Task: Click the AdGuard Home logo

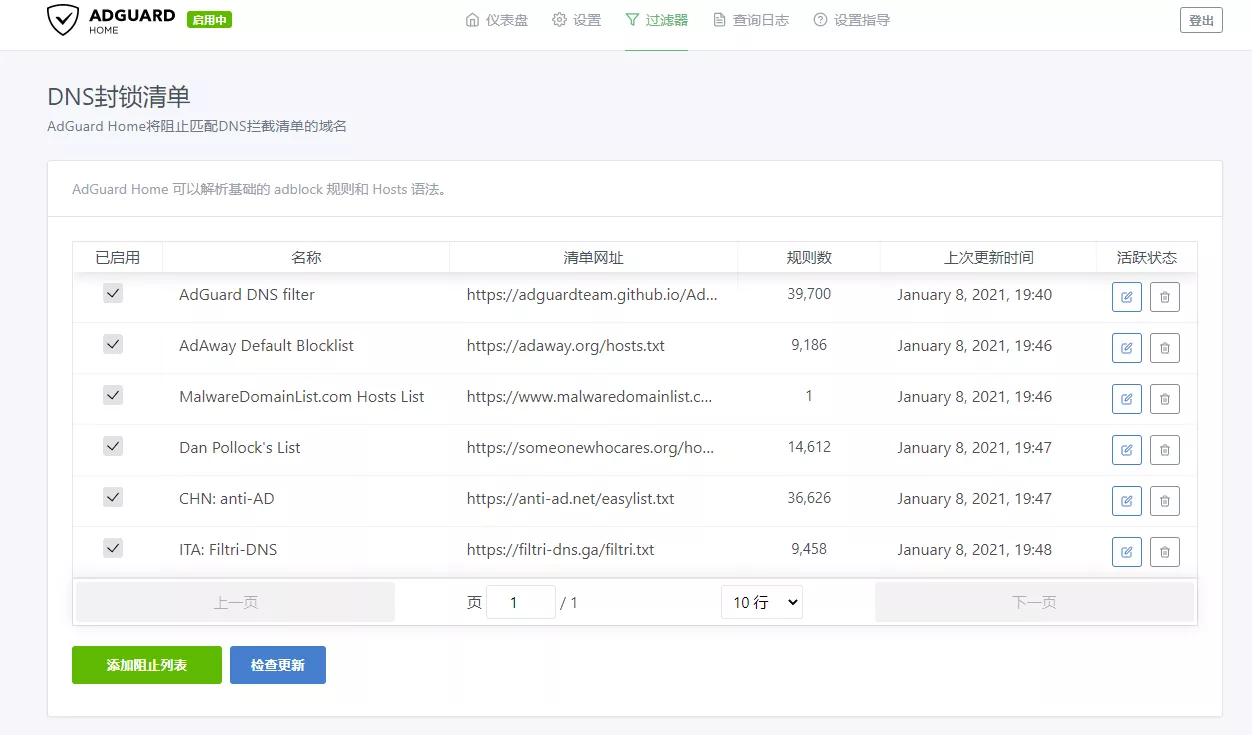Action: pyautogui.click(x=111, y=20)
